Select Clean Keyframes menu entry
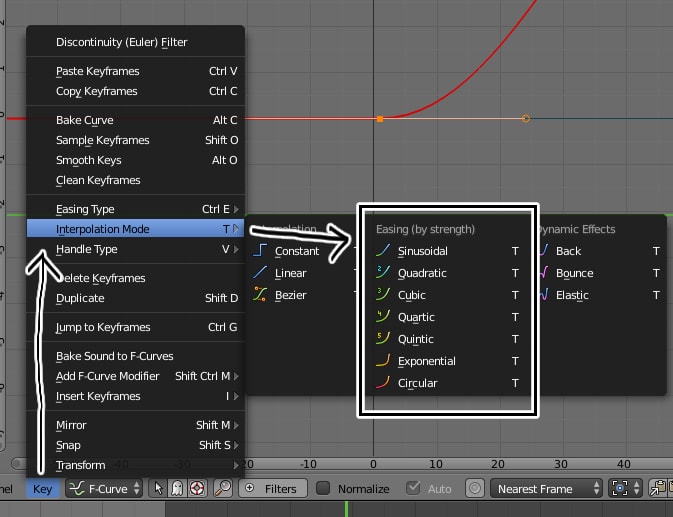Image resolution: width=673 pixels, height=517 pixels. coord(135,180)
